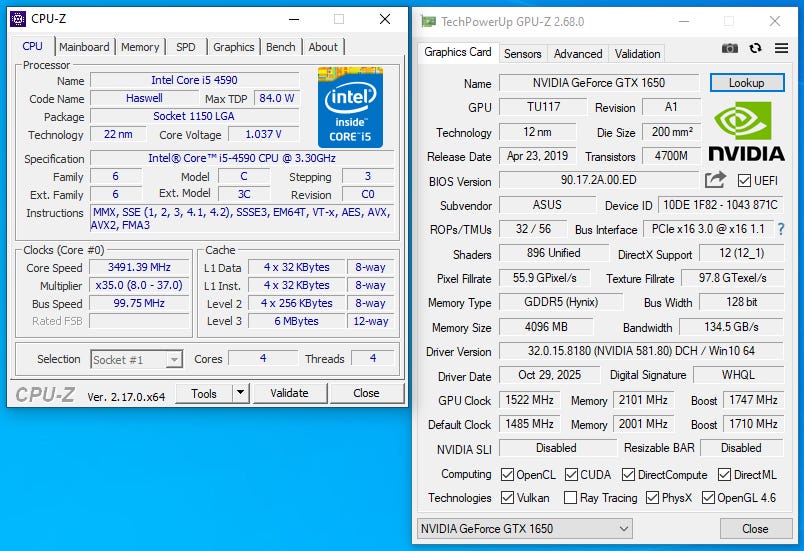Image resolution: width=804 pixels, height=551 pixels.
Task: Click the Release Date value Apr 23, 2019
Action: coord(537,156)
